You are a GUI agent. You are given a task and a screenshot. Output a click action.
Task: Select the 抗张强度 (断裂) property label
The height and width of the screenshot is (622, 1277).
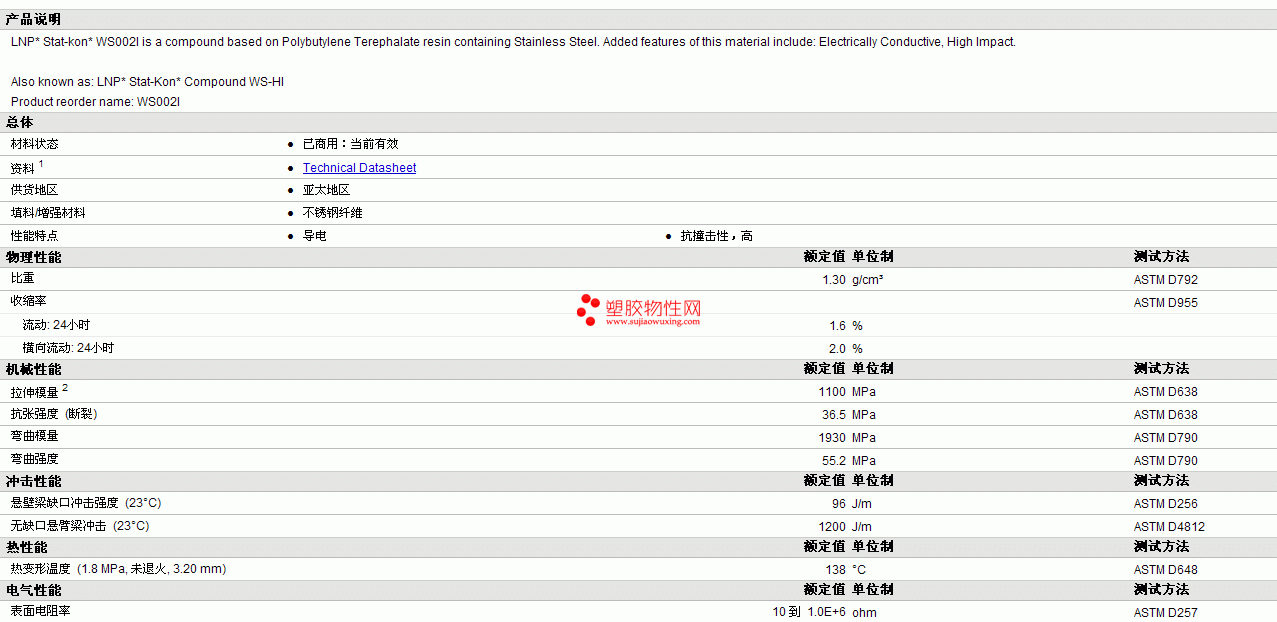coord(54,414)
